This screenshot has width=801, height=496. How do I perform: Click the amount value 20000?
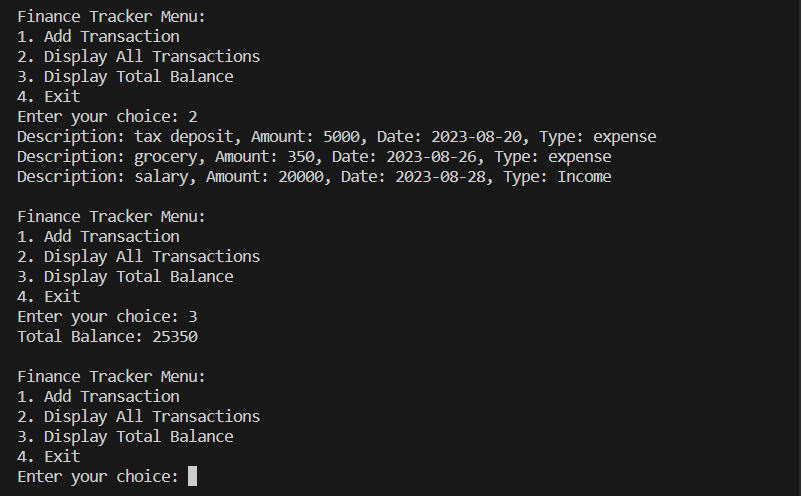(x=301, y=176)
